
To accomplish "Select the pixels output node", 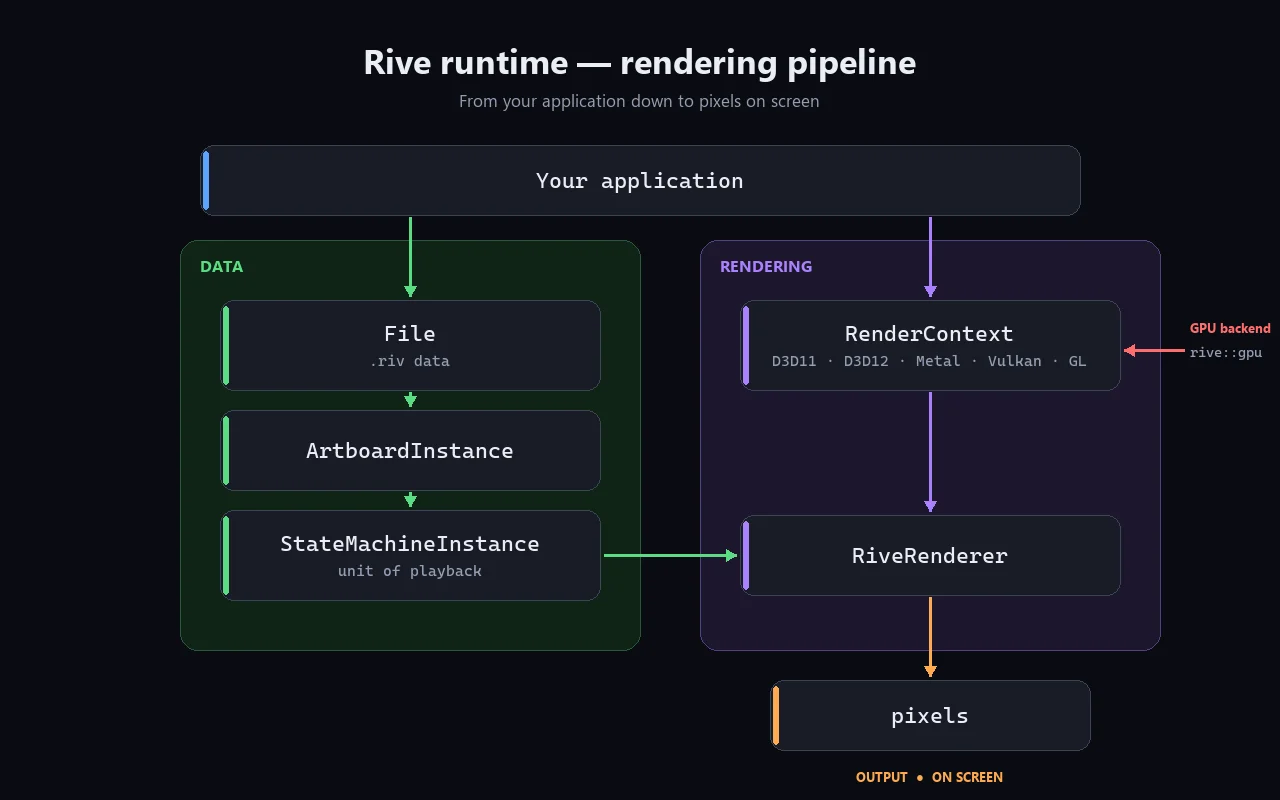I will [930, 715].
